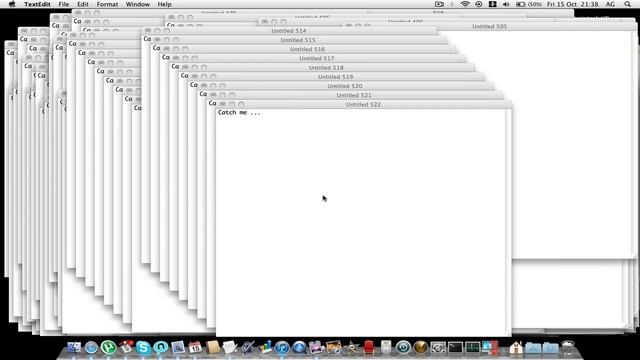Open the AG user account menu
This screenshot has width=640, height=360.
click(610, 4)
